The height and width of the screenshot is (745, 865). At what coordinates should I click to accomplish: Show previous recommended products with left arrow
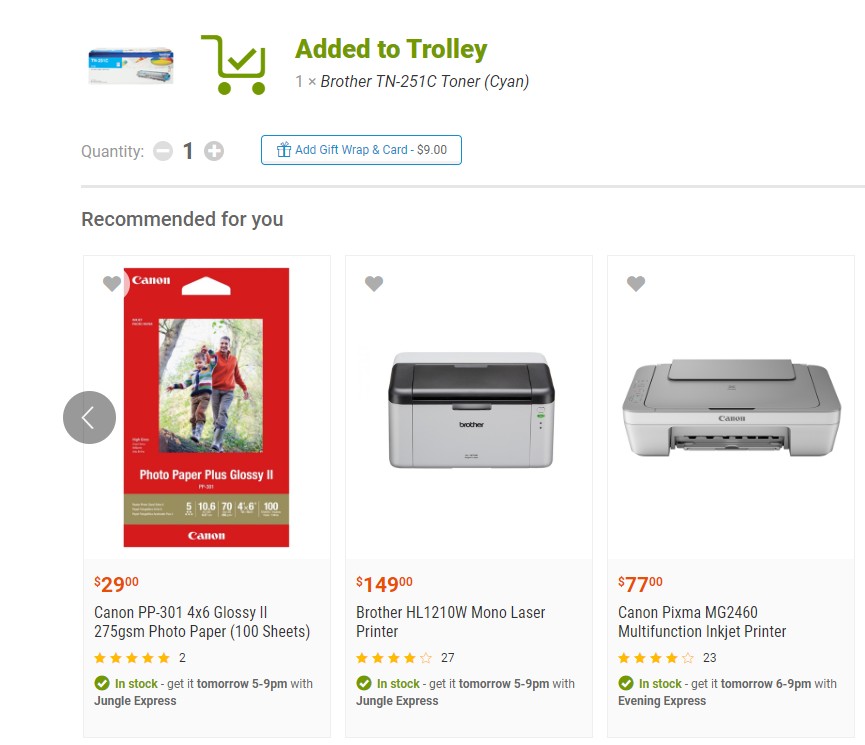pyautogui.click(x=89, y=417)
